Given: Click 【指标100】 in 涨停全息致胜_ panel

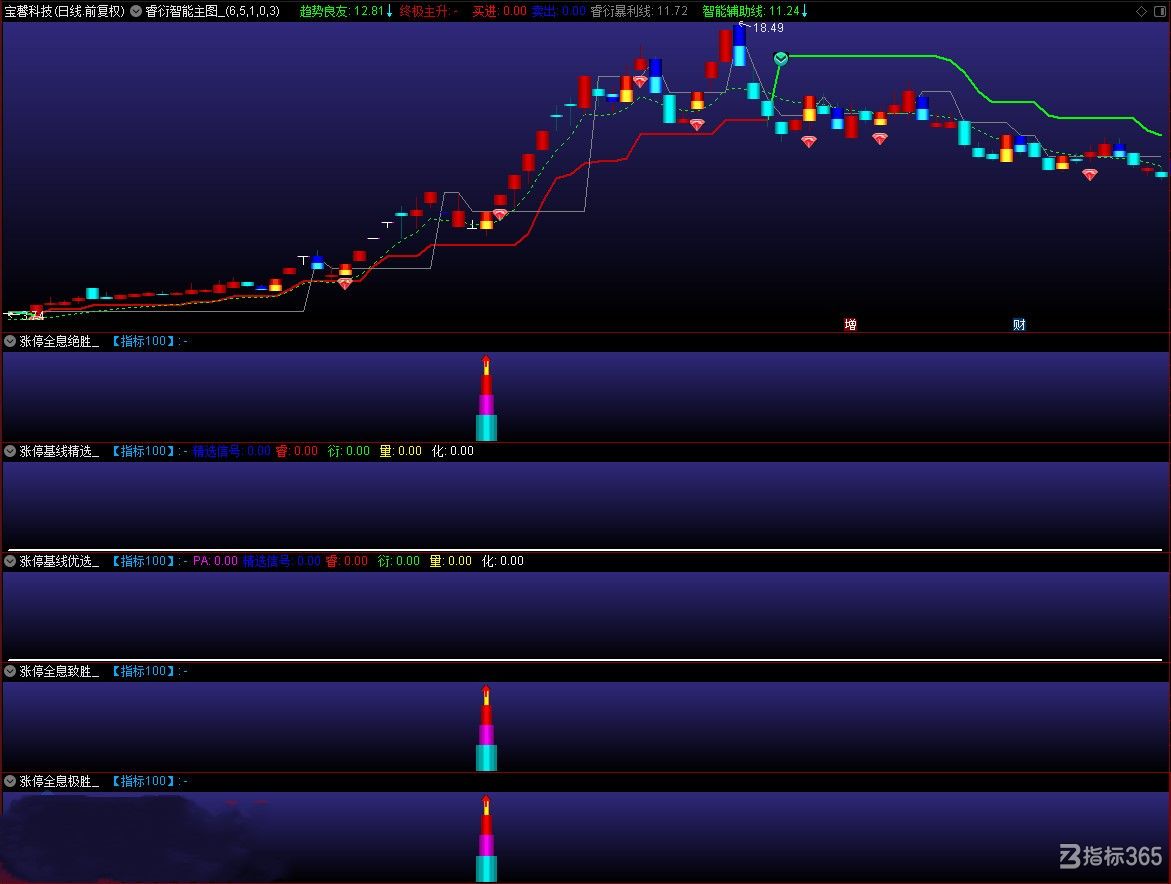Looking at the screenshot, I should point(143,671).
